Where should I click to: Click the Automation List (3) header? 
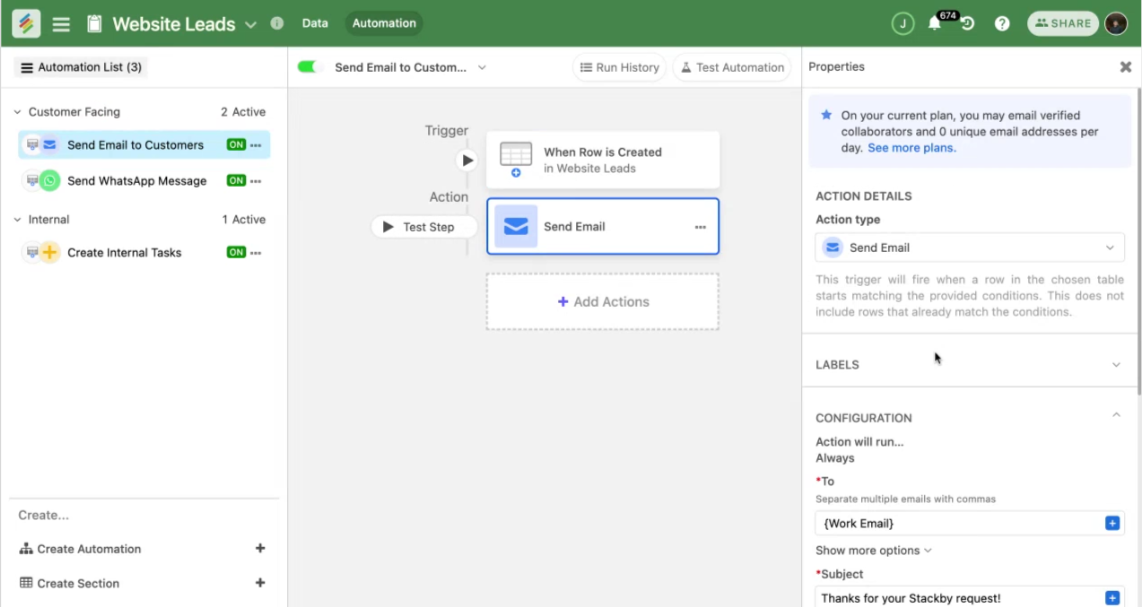click(x=81, y=67)
